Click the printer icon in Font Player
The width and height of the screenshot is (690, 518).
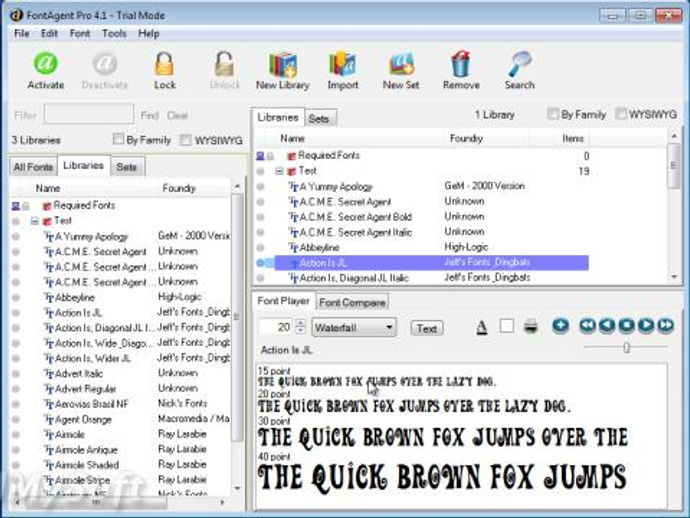tap(531, 327)
